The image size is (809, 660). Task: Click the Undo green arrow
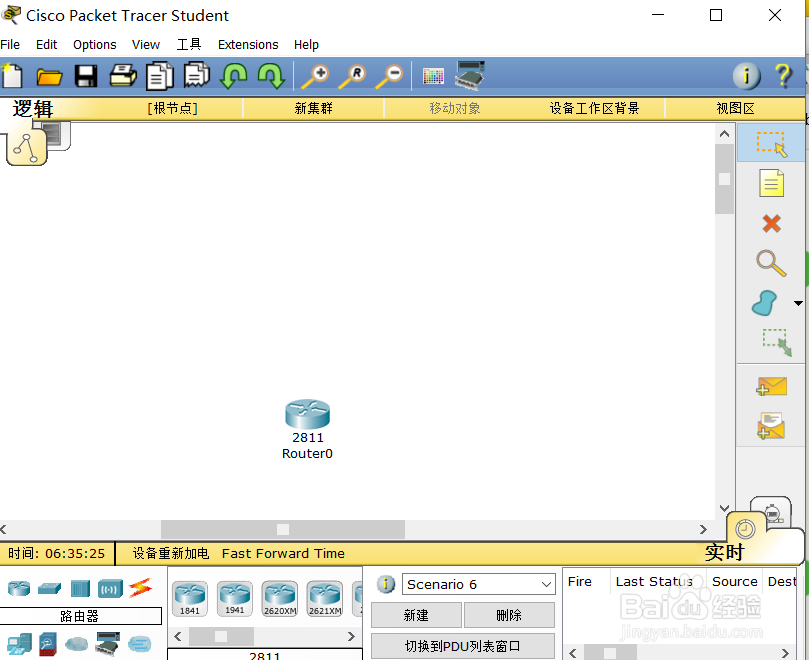click(233, 76)
